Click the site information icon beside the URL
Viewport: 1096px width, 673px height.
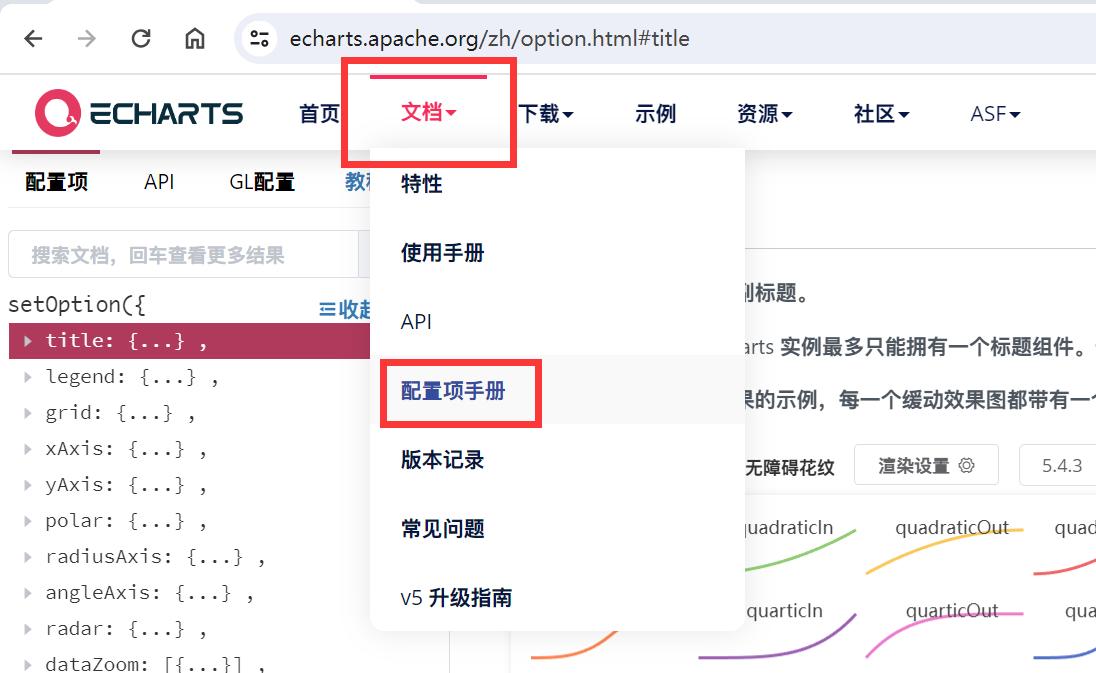pos(259,38)
